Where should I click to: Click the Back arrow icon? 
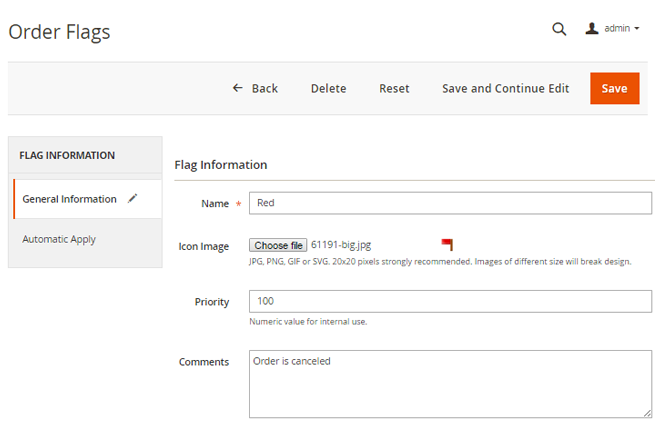[238, 88]
